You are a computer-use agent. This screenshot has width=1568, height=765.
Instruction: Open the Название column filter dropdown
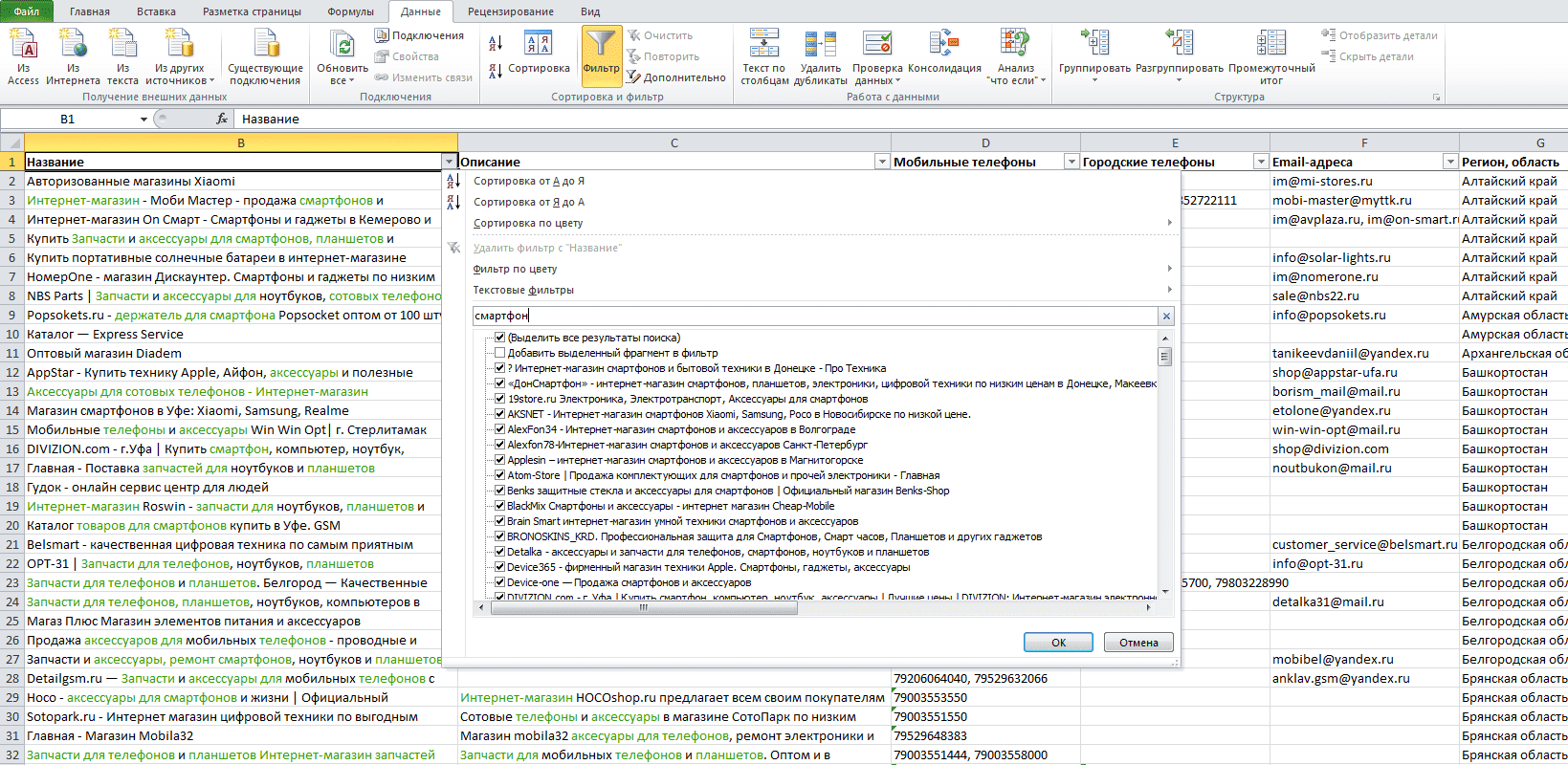point(450,162)
